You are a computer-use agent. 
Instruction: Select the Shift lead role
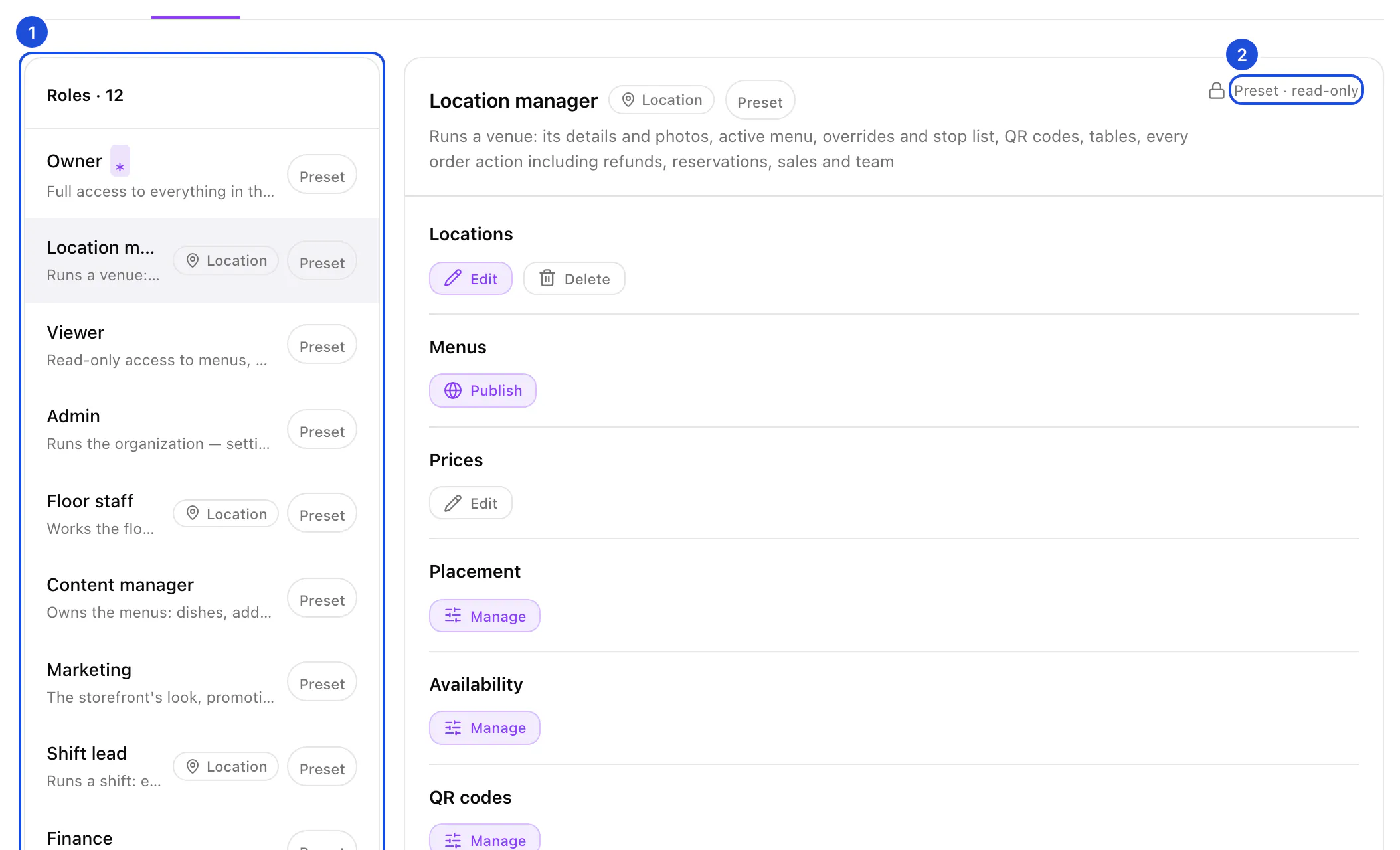point(202,766)
